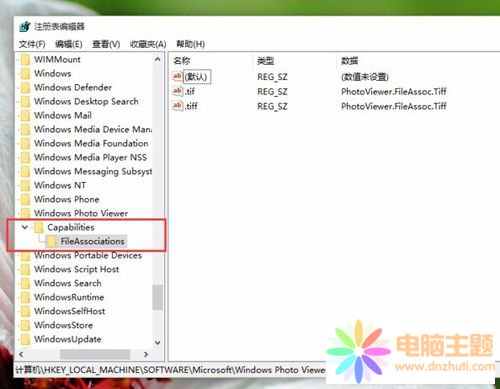The width and height of the screenshot is (500, 389).
Task: Click the Registry Editor title bar icon
Action: (25, 26)
